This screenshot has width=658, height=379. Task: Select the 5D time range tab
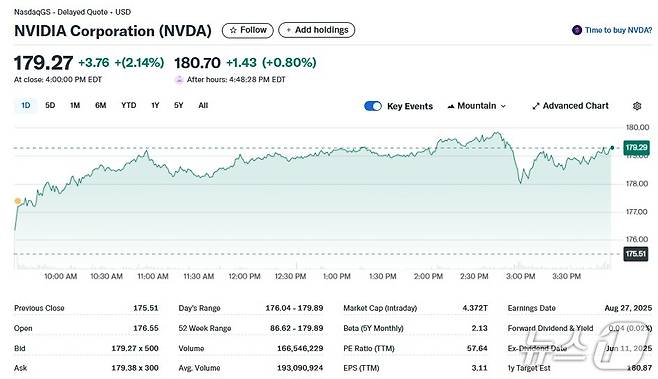(x=50, y=105)
